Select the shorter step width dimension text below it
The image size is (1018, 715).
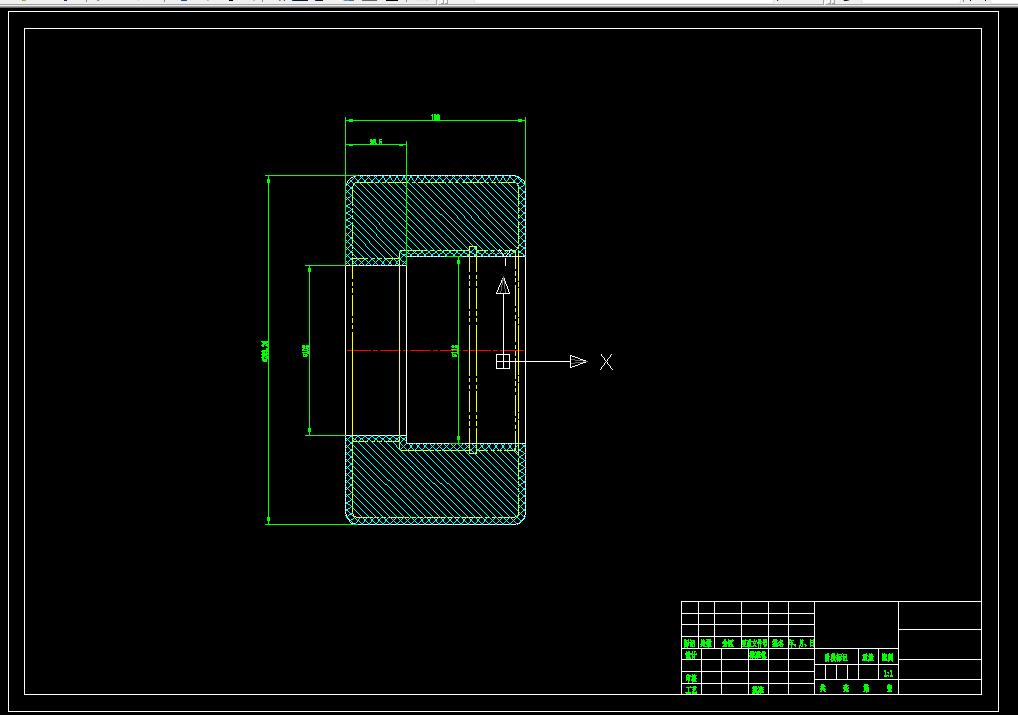[376, 142]
